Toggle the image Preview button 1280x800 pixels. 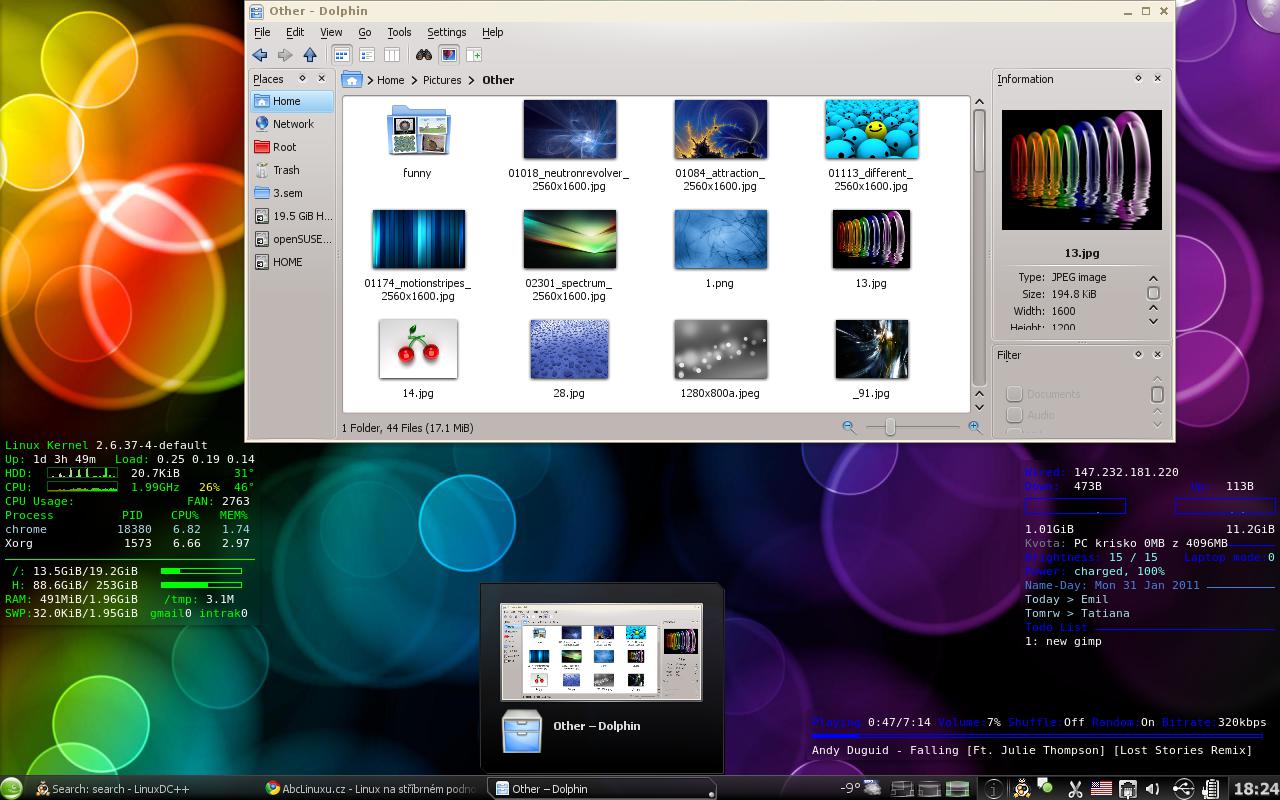[x=449, y=55]
